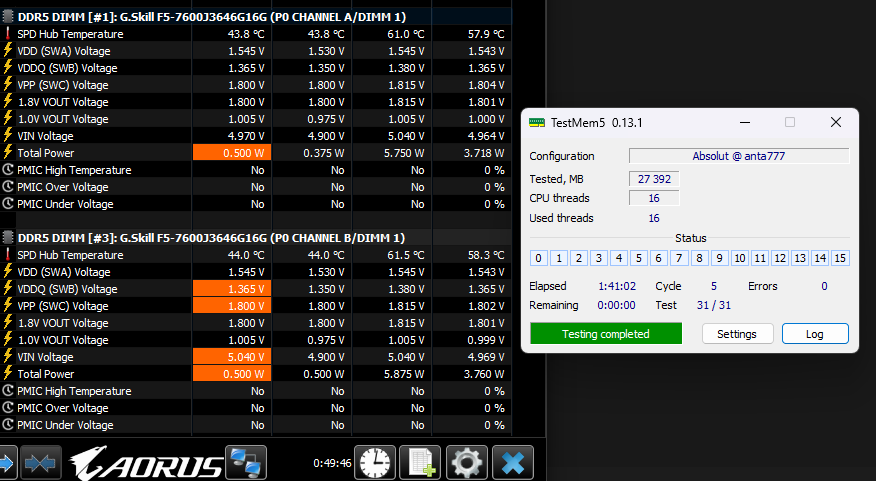Click the lightning icon beside DIMM #1 Total Power
The height and width of the screenshot is (481, 876).
(x=8, y=153)
